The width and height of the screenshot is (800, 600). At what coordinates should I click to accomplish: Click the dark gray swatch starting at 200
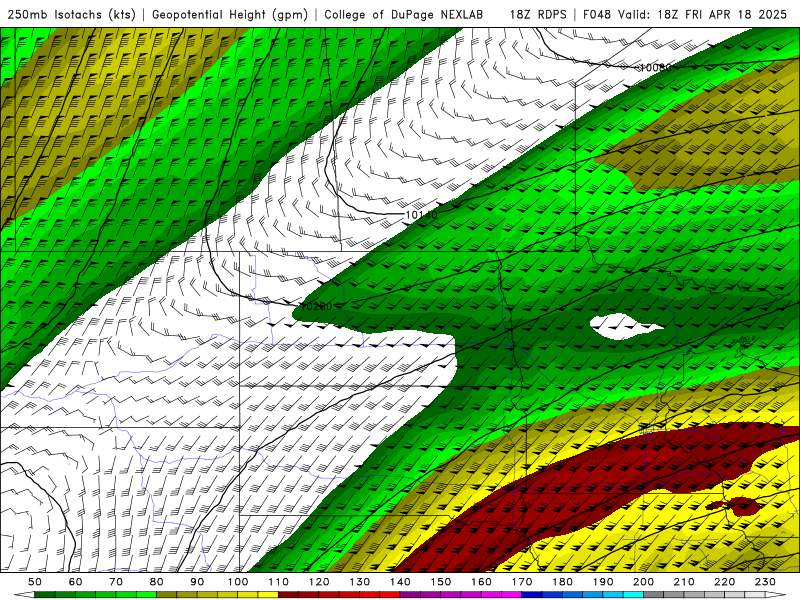tap(654, 595)
